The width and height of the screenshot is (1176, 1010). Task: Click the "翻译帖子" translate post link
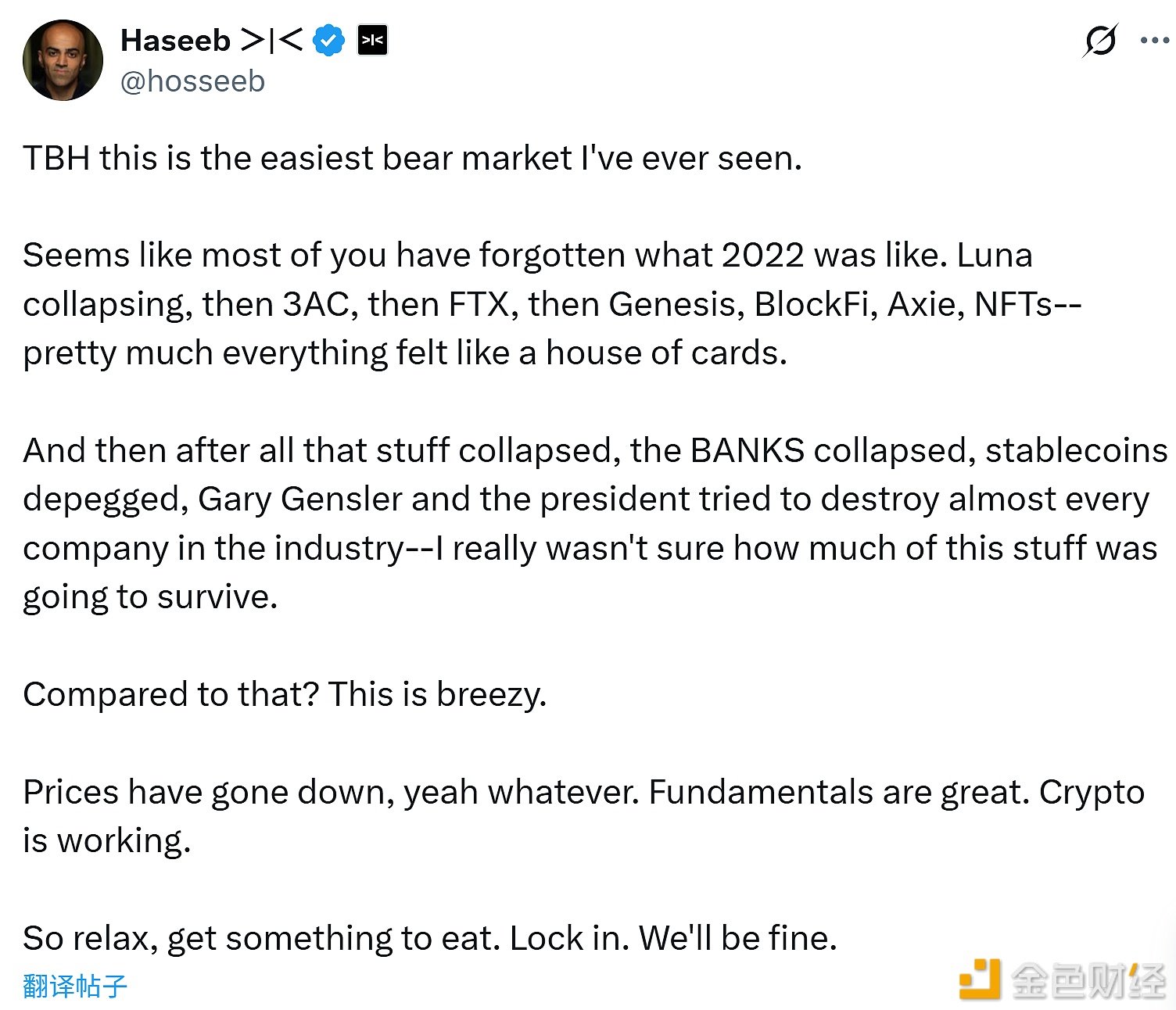point(75,986)
